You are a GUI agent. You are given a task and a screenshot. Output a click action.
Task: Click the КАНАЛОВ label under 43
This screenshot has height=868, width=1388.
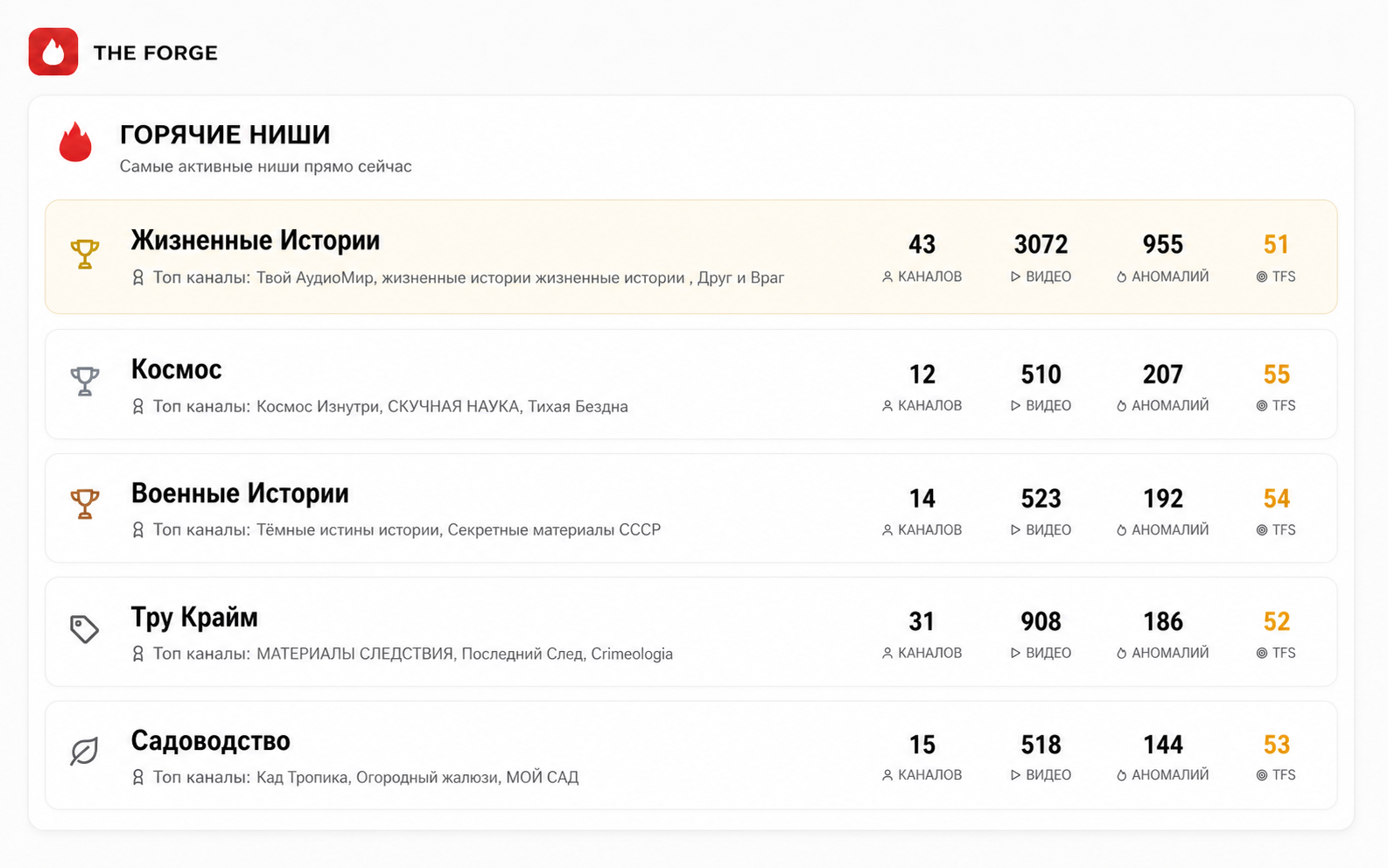point(929,276)
